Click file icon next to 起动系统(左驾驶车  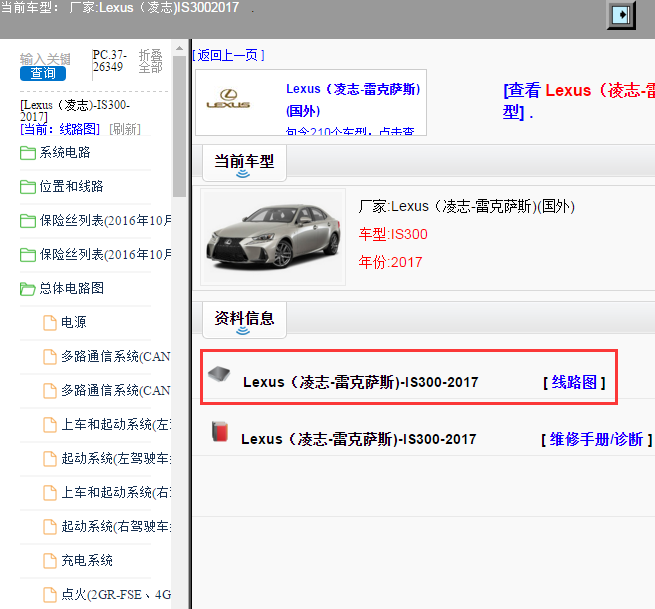pyautogui.click(x=50, y=459)
